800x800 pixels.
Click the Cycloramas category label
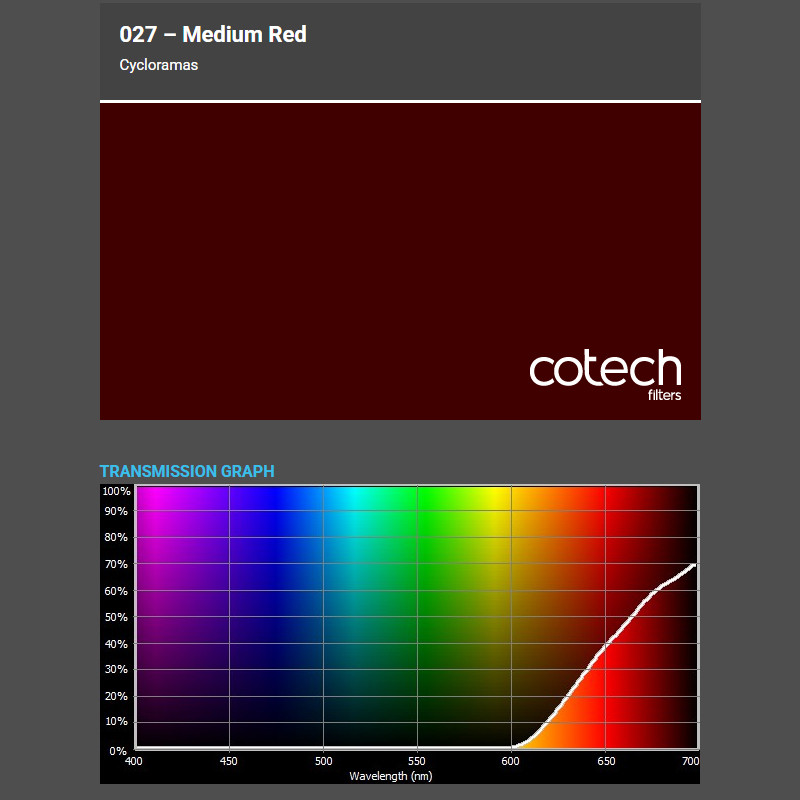tap(158, 64)
